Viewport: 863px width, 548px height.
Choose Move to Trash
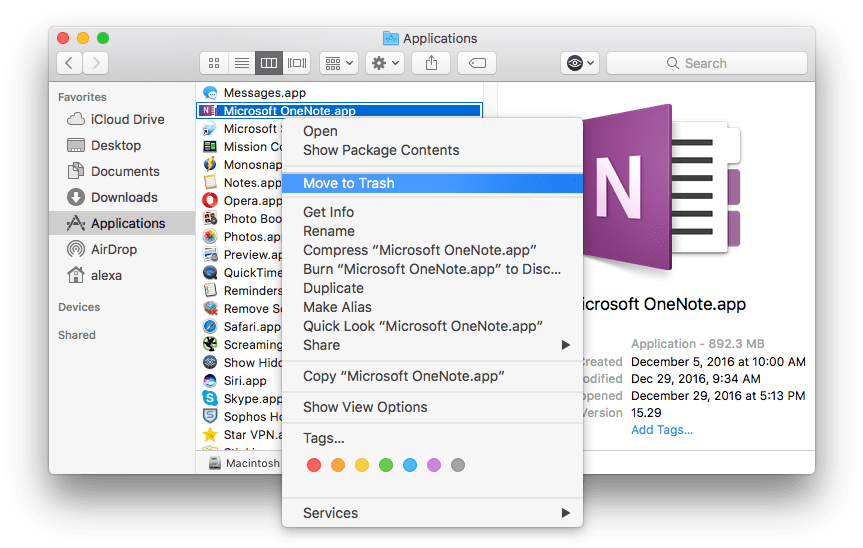tap(432, 183)
